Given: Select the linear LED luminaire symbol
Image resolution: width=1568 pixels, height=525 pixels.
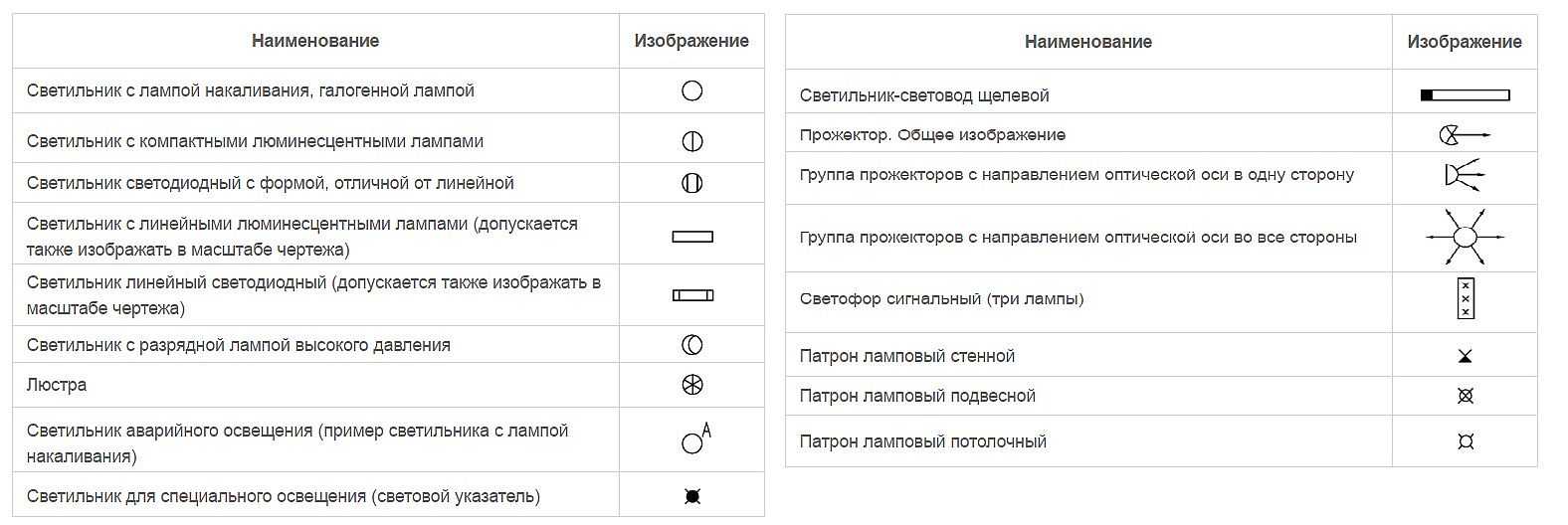Looking at the screenshot, I should pos(692,295).
